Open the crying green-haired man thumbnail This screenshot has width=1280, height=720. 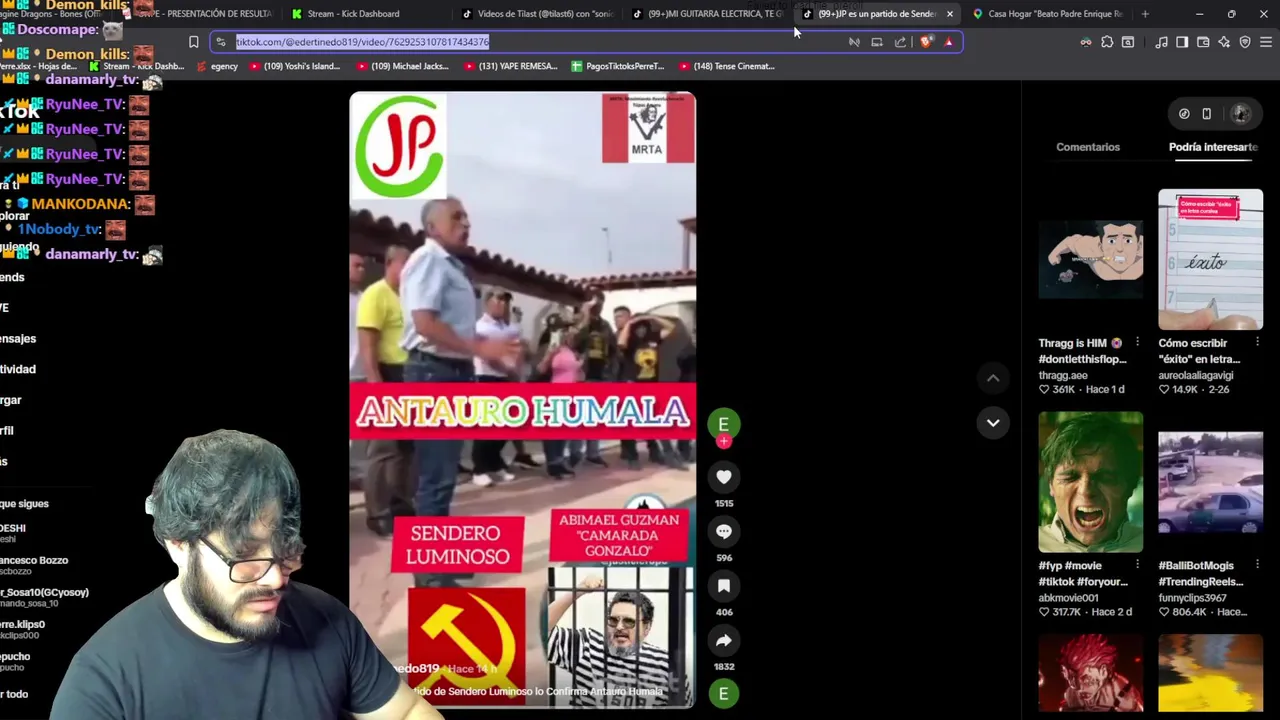[x=1090, y=482]
